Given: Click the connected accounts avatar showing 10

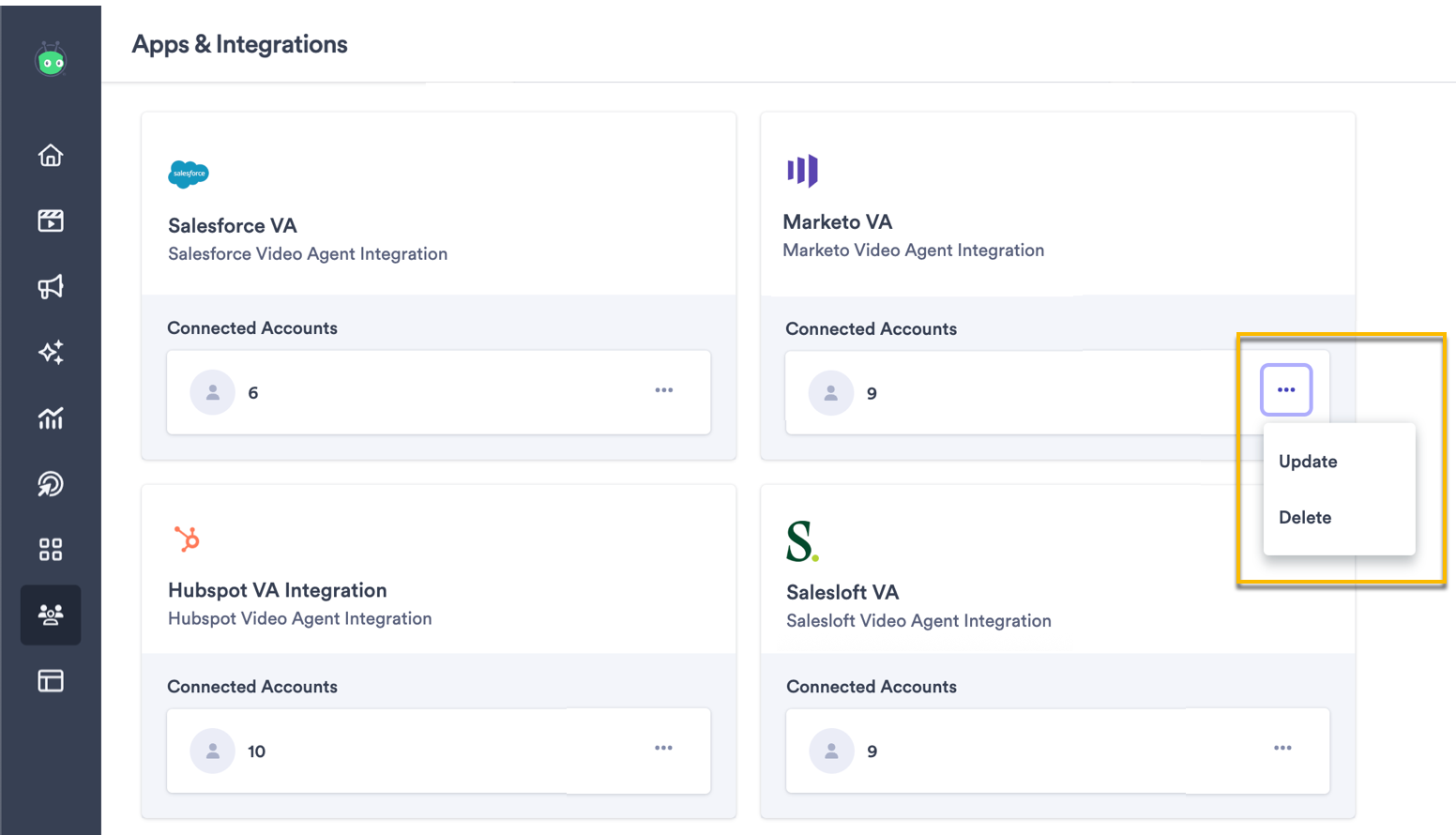Looking at the screenshot, I should point(212,751).
